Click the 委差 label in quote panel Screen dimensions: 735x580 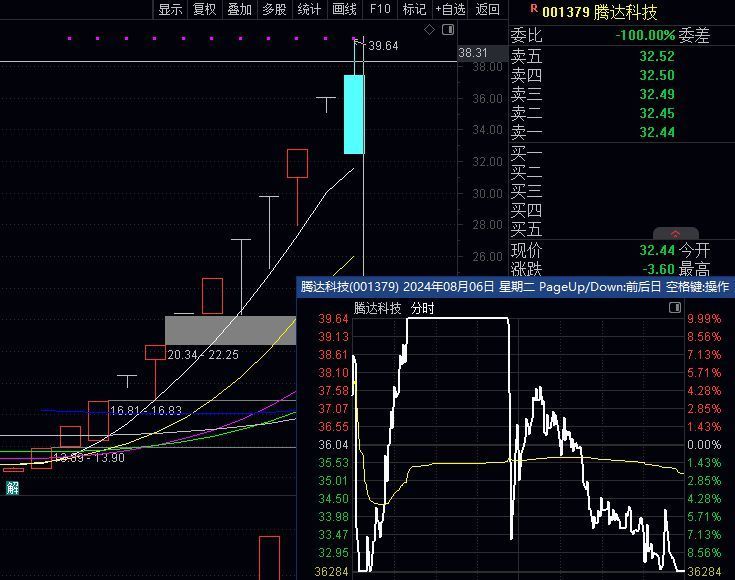point(694,35)
